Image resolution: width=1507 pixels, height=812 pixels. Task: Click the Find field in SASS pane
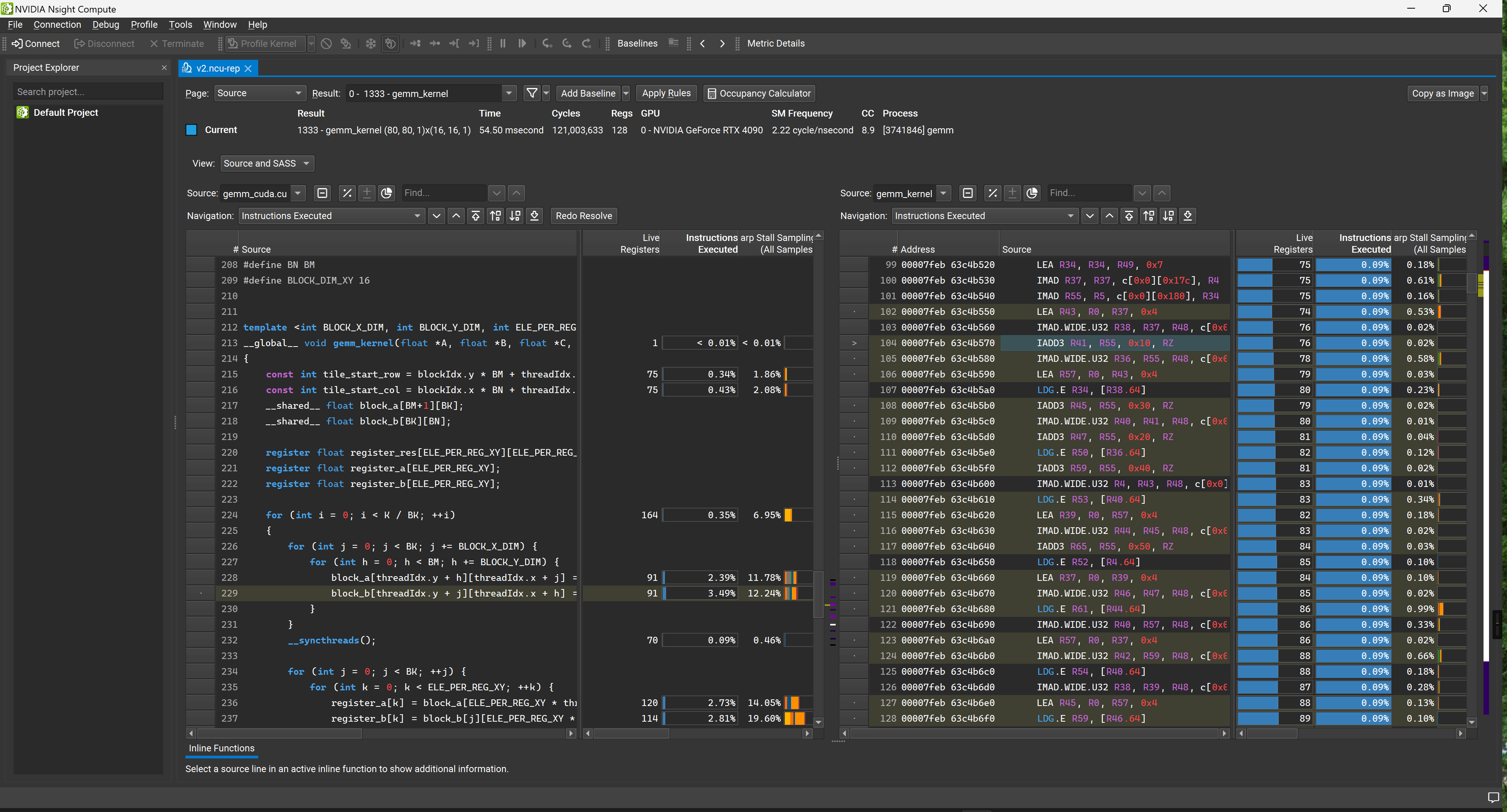[1088, 193]
